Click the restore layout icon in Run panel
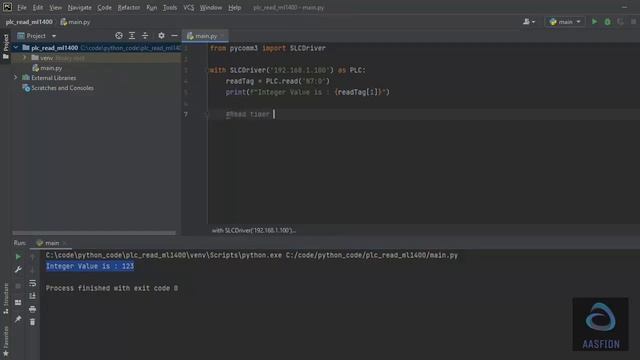This screenshot has width=640, height=360. click(x=18, y=302)
